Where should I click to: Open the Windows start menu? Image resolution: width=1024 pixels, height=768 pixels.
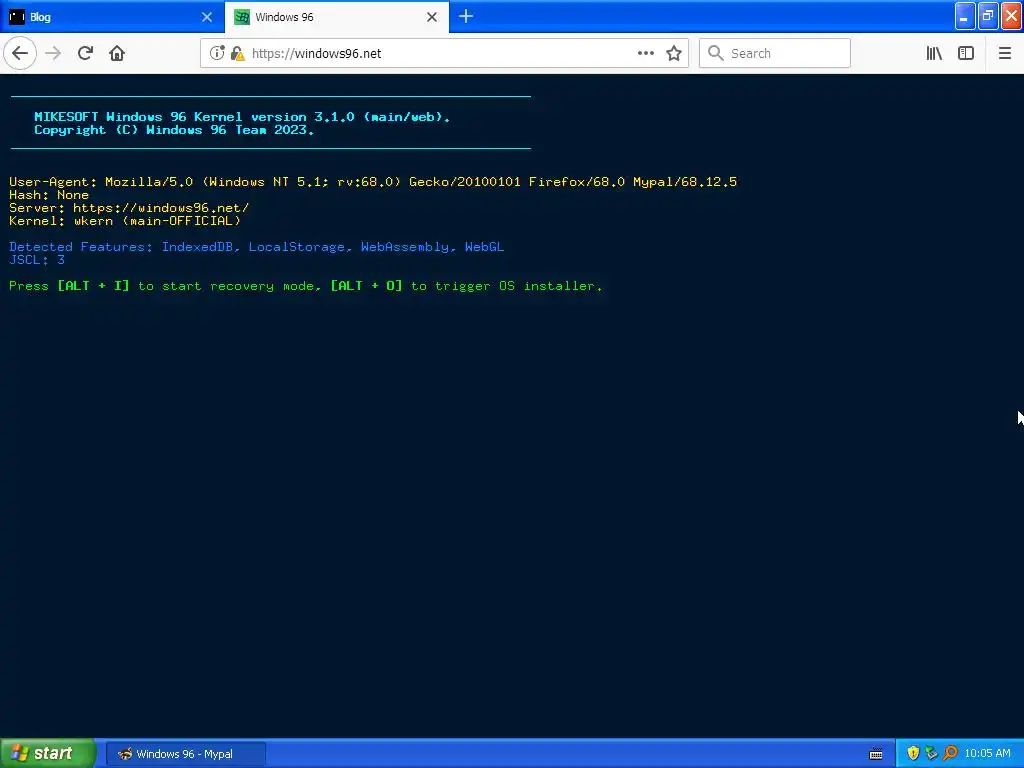48,753
